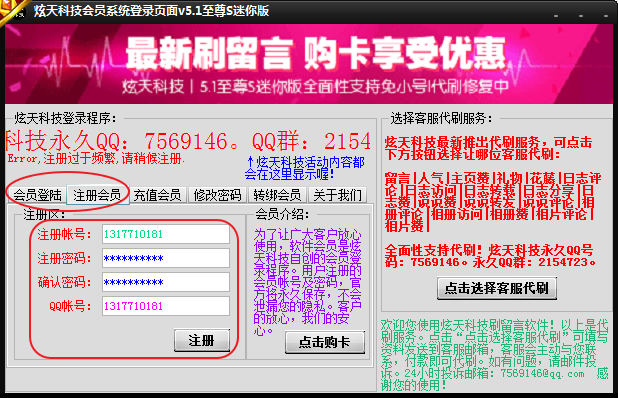
Task: Click the scrolling red QQ marquee text
Action: (188, 141)
